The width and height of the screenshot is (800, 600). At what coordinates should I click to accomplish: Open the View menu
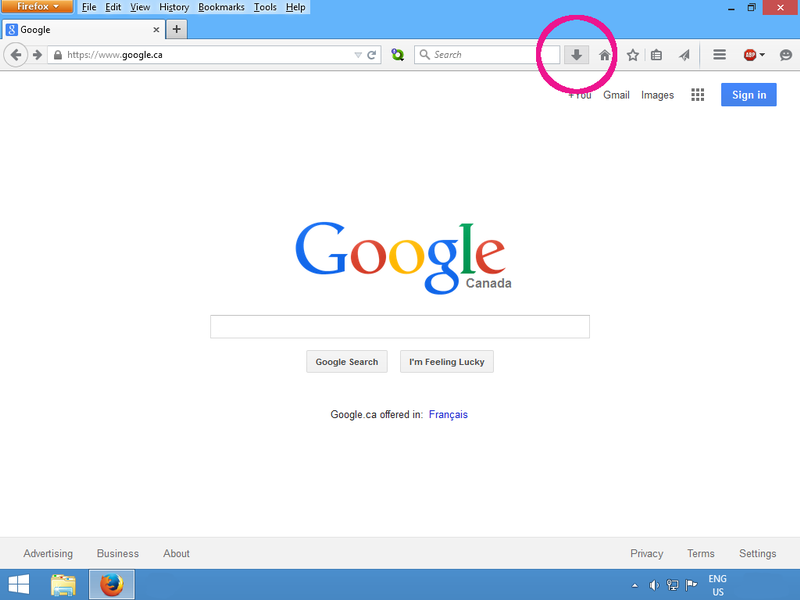pyautogui.click(x=140, y=7)
